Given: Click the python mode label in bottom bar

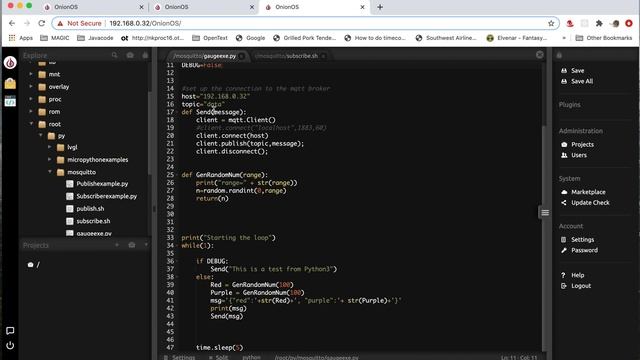Looking at the screenshot, I should coord(251,357).
